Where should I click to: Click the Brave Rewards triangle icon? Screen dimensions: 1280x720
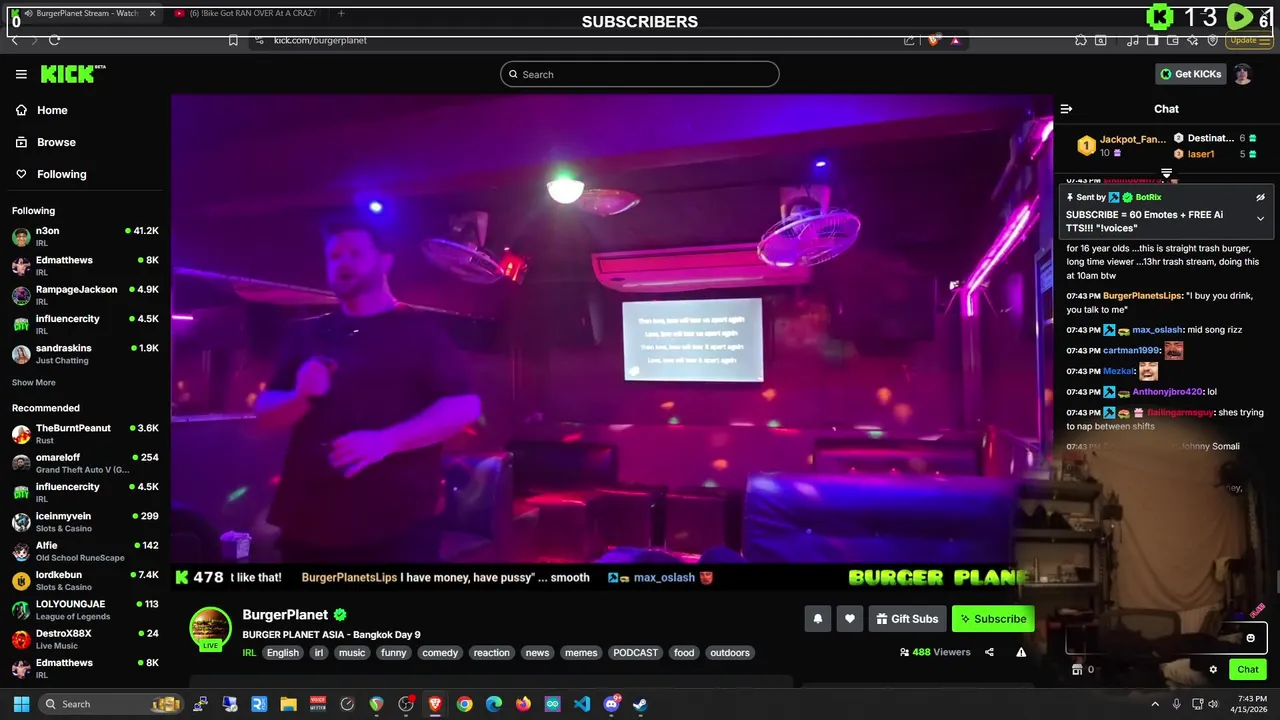tap(956, 40)
